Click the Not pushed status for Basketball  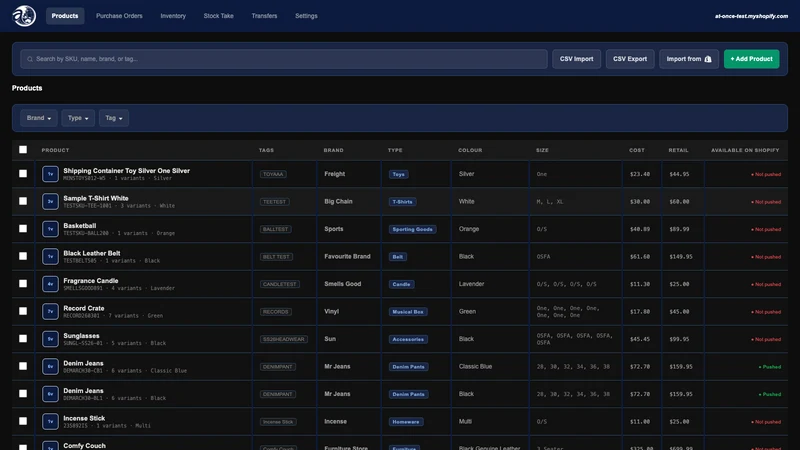point(766,229)
